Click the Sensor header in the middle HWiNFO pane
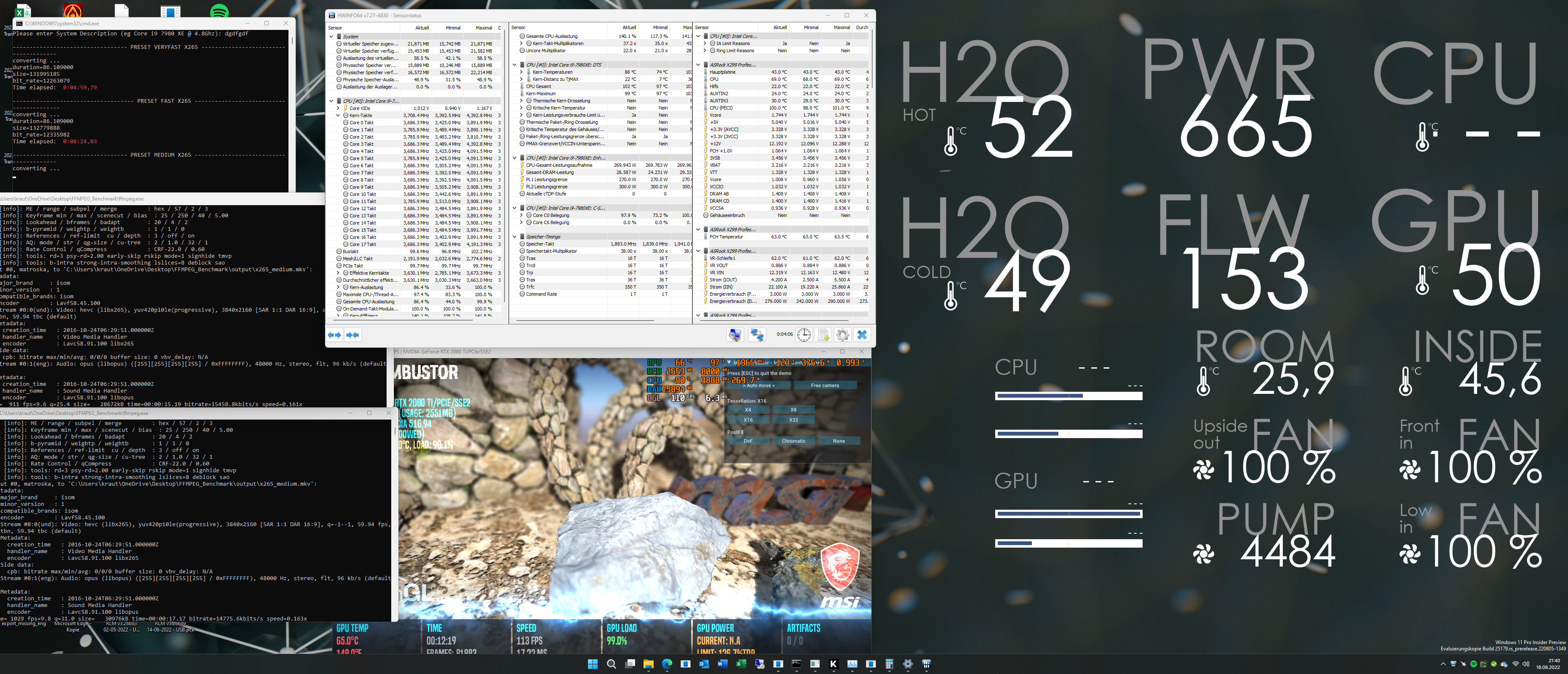 [x=558, y=27]
